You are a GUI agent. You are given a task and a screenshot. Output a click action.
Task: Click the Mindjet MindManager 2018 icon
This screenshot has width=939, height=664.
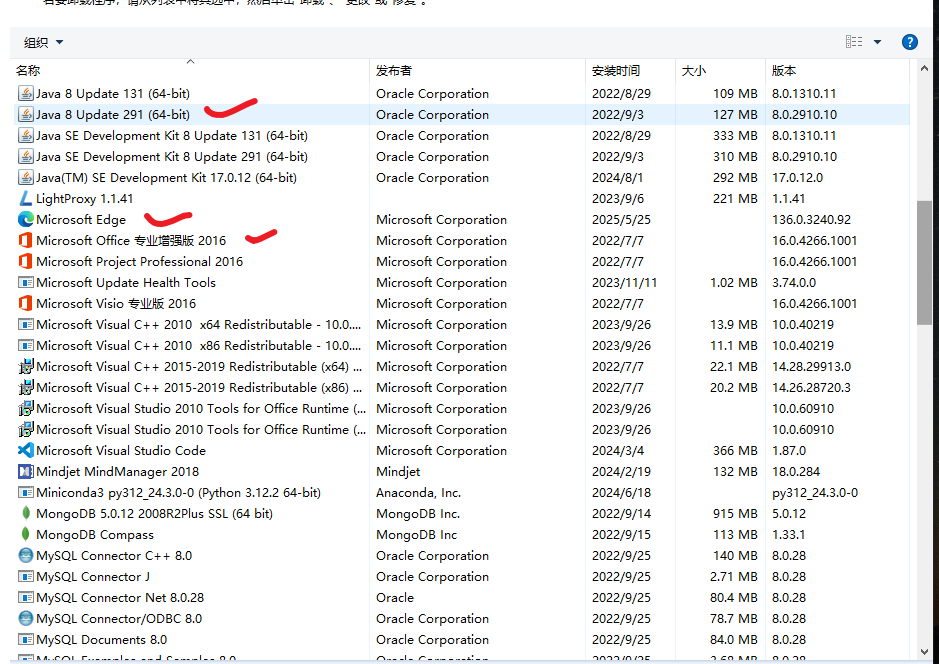point(25,471)
